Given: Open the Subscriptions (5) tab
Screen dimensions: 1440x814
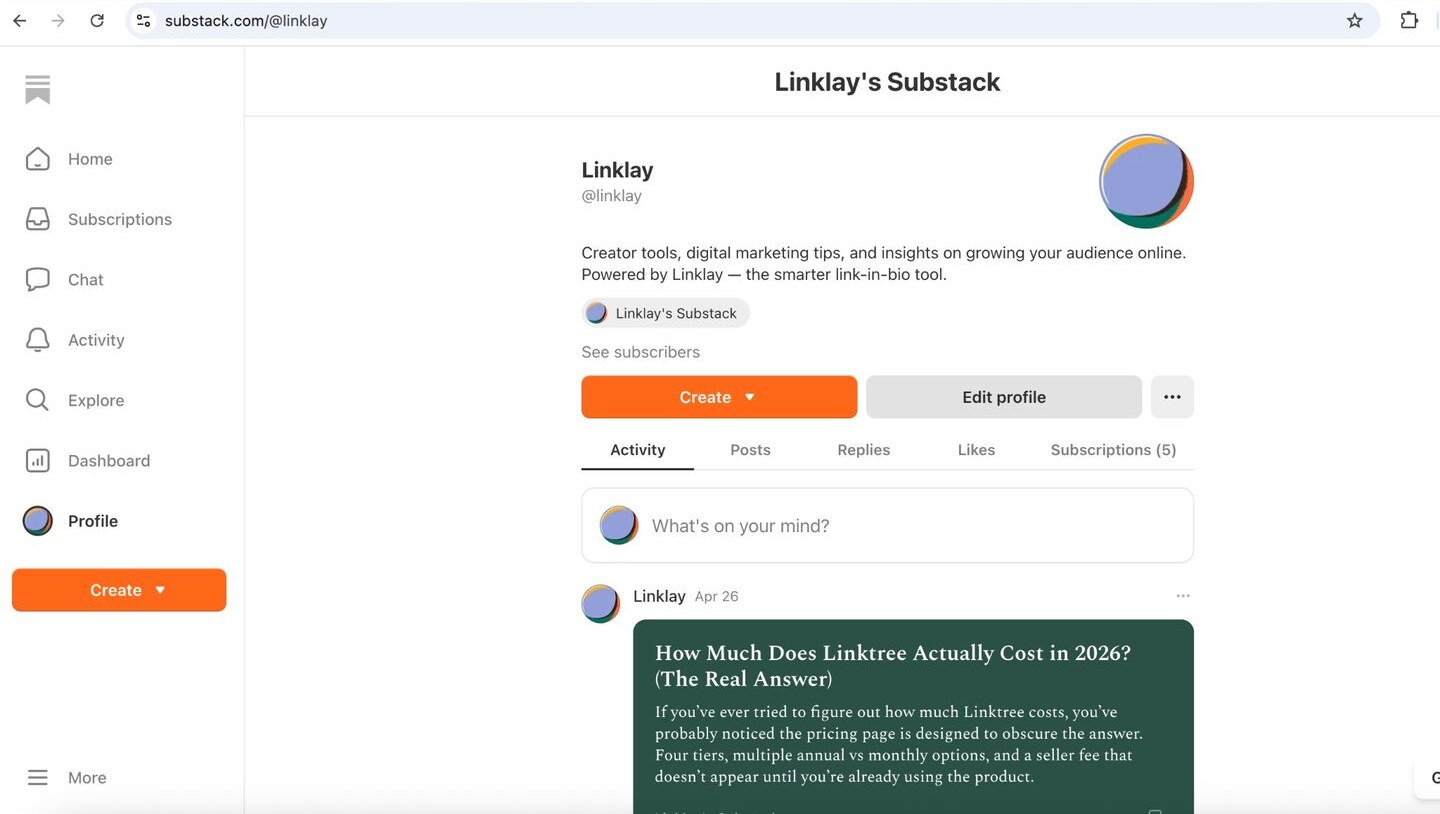Looking at the screenshot, I should click(x=1113, y=450).
